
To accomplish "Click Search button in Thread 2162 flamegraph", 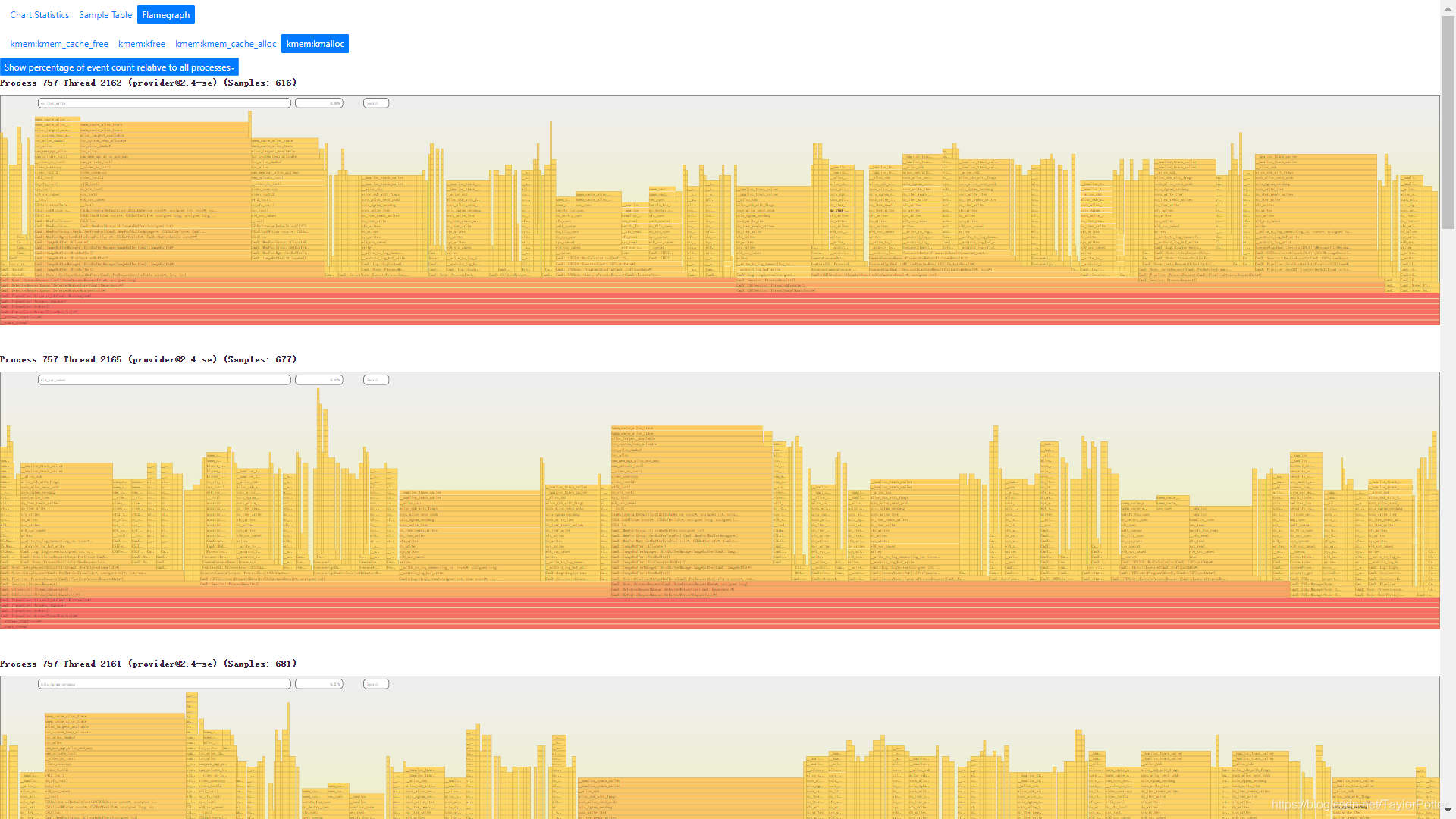I will pyautogui.click(x=375, y=103).
